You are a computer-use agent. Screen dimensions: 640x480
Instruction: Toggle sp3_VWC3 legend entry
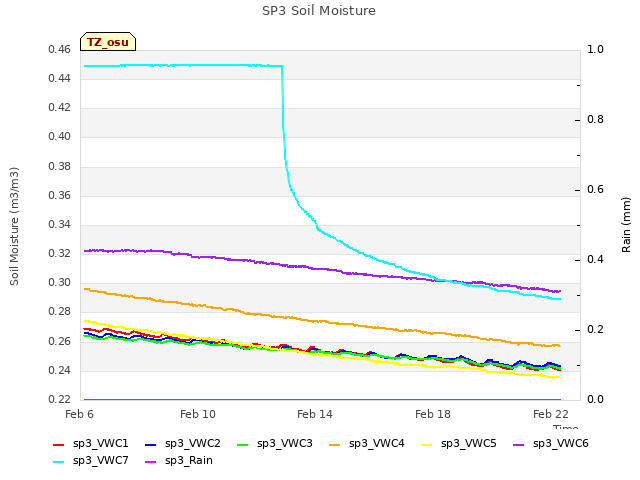click(x=275, y=444)
